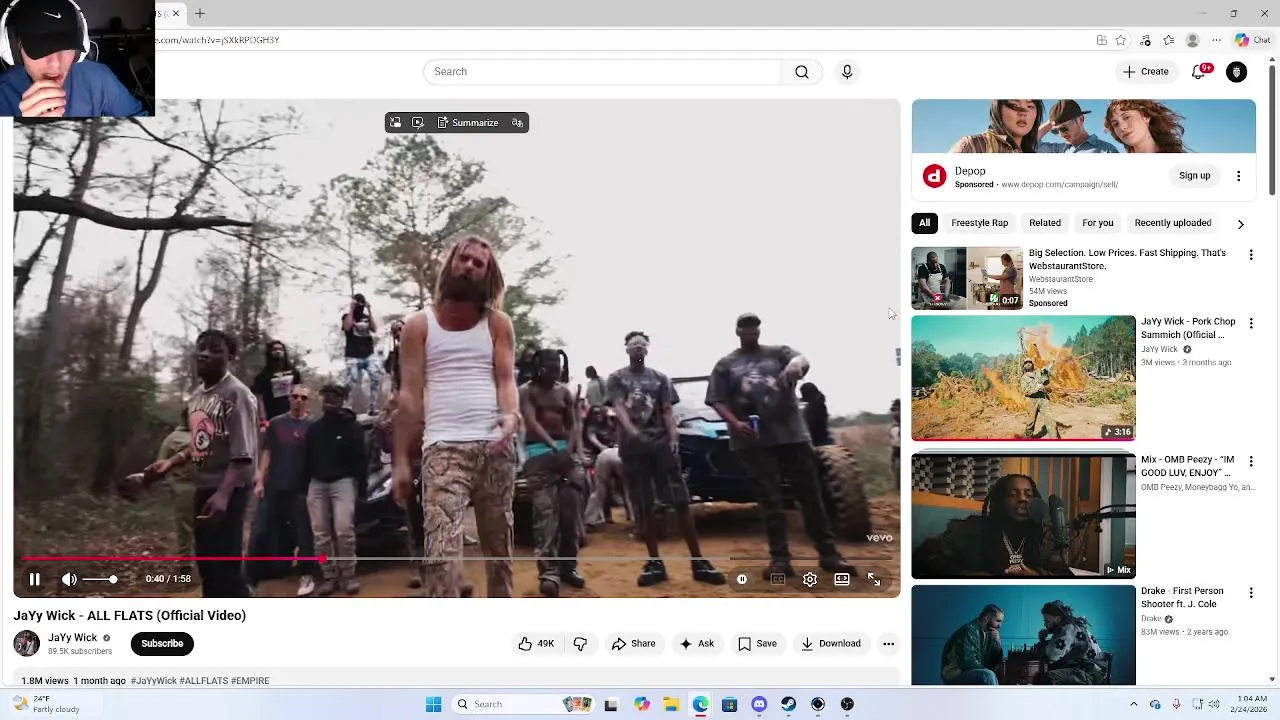Viewport: 1280px width, 720px height.
Task: Open Windows Start menu
Action: pyautogui.click(x=433, y=704)
